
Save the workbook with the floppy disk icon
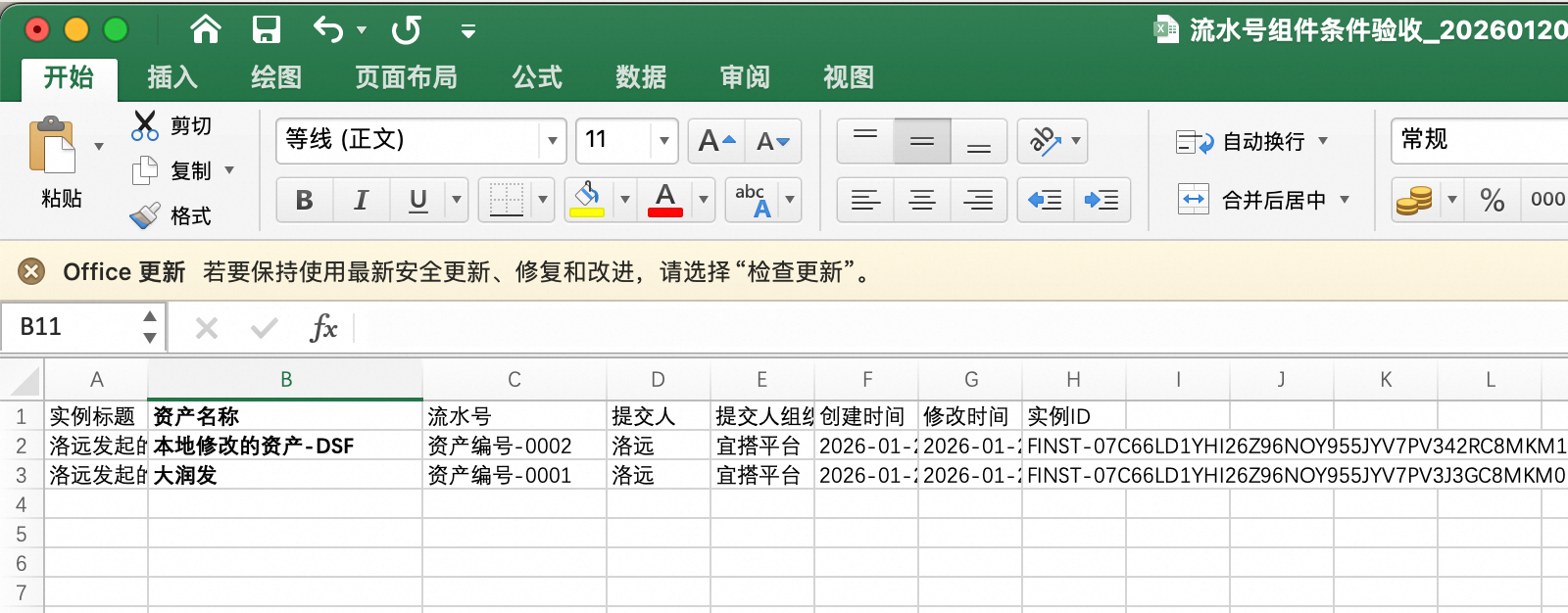coord(266,30)
